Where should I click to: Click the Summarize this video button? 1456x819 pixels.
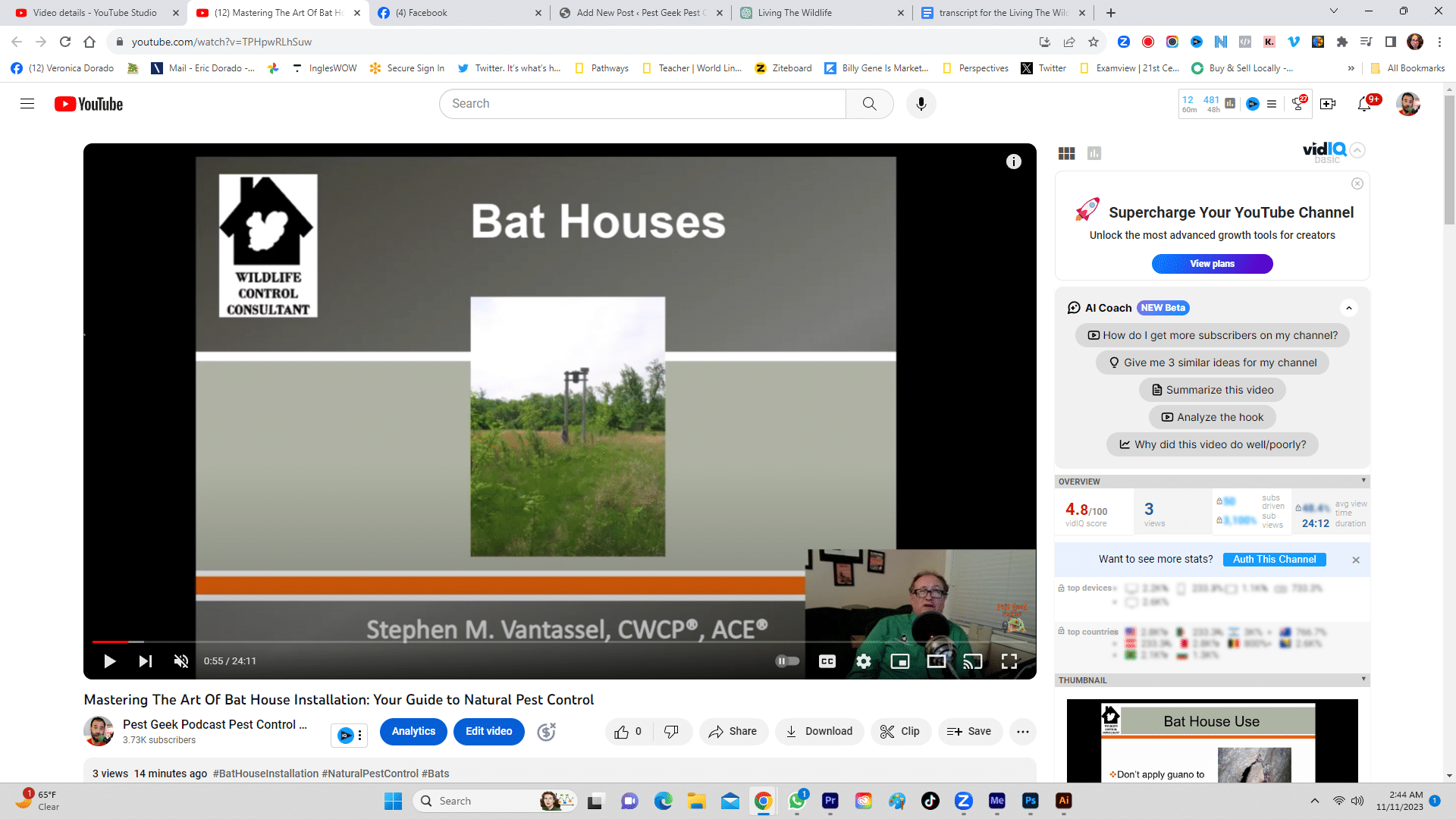point(1211,389)
